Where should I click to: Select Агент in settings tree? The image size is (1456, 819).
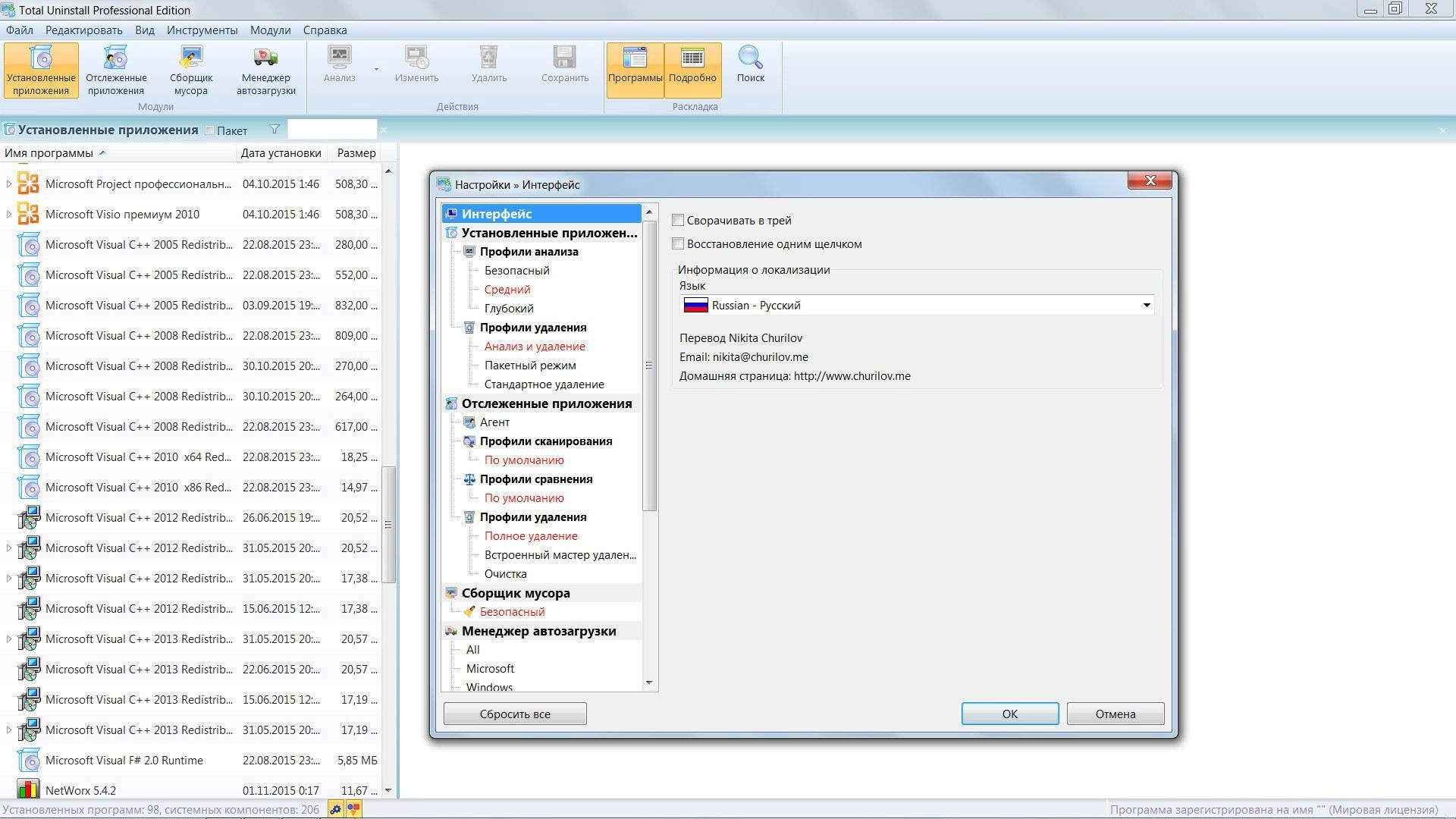click(x=494, y=422)
